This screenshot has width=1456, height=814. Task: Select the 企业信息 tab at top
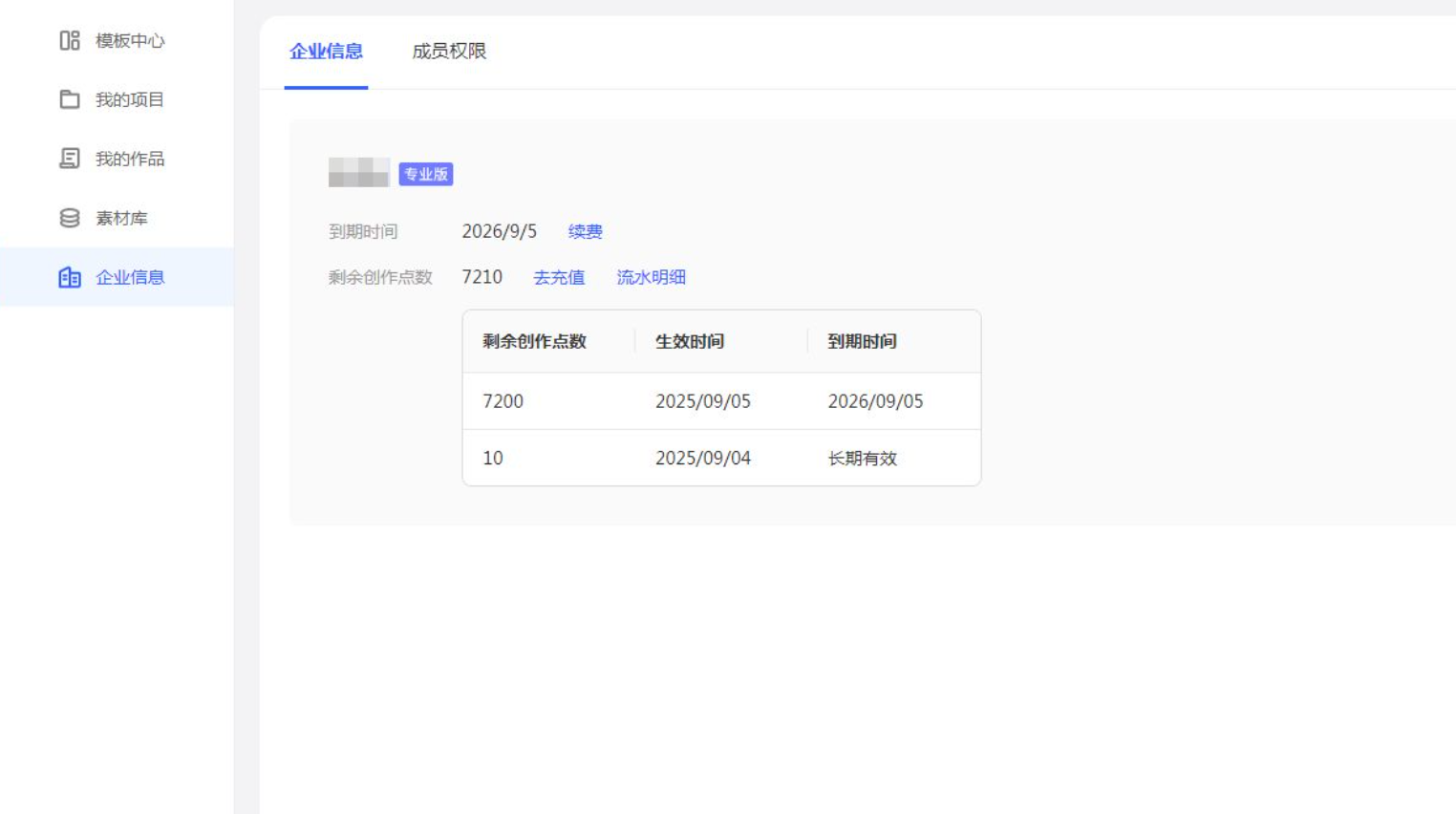[326, 52]
